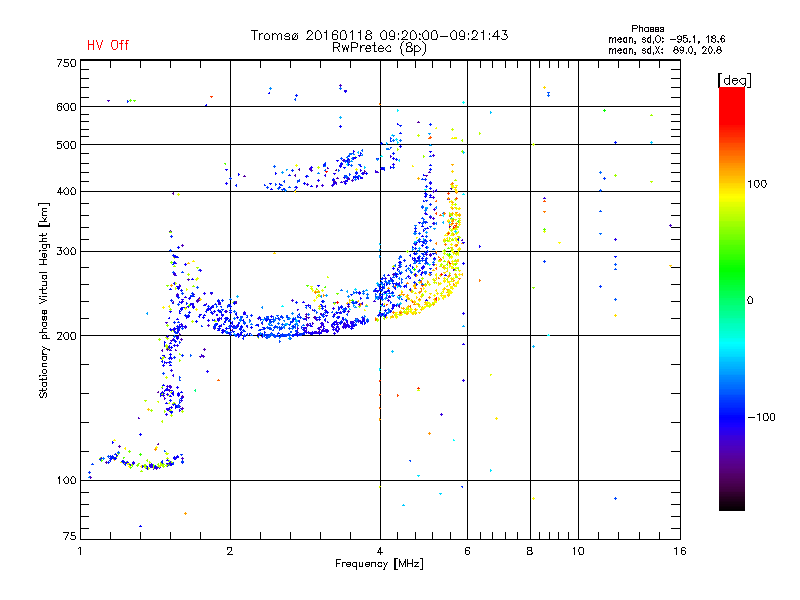This screenshot has width=800, height=600.
Task: Click the 10 MHz frequency axis label
Action: click(x=578, y=551)
